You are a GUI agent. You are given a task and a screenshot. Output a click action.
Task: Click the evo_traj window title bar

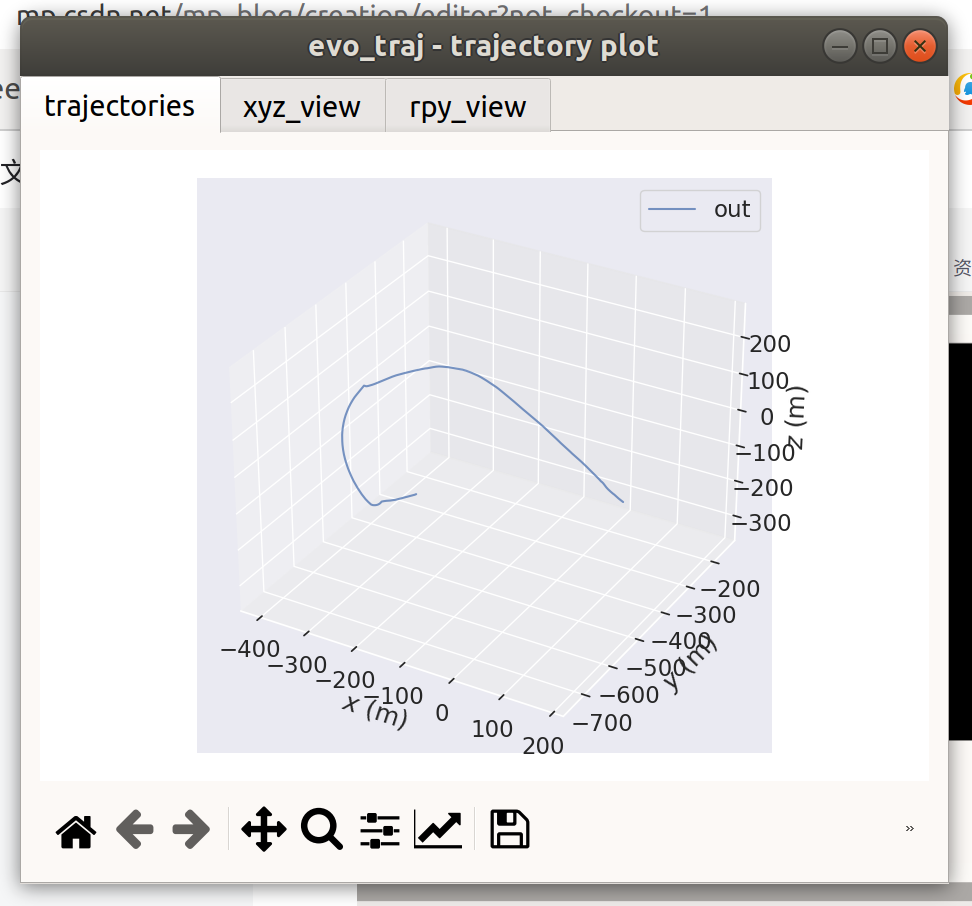tap(484, 46)
